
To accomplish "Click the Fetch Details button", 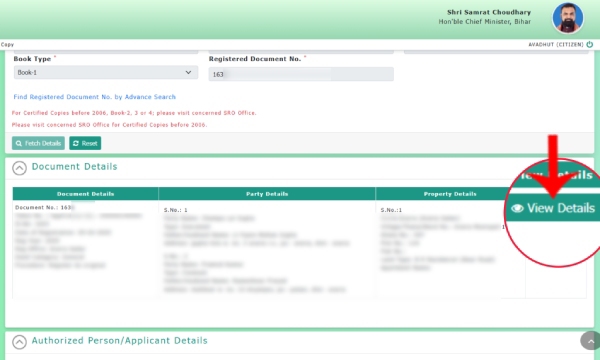I will point(38,143).
